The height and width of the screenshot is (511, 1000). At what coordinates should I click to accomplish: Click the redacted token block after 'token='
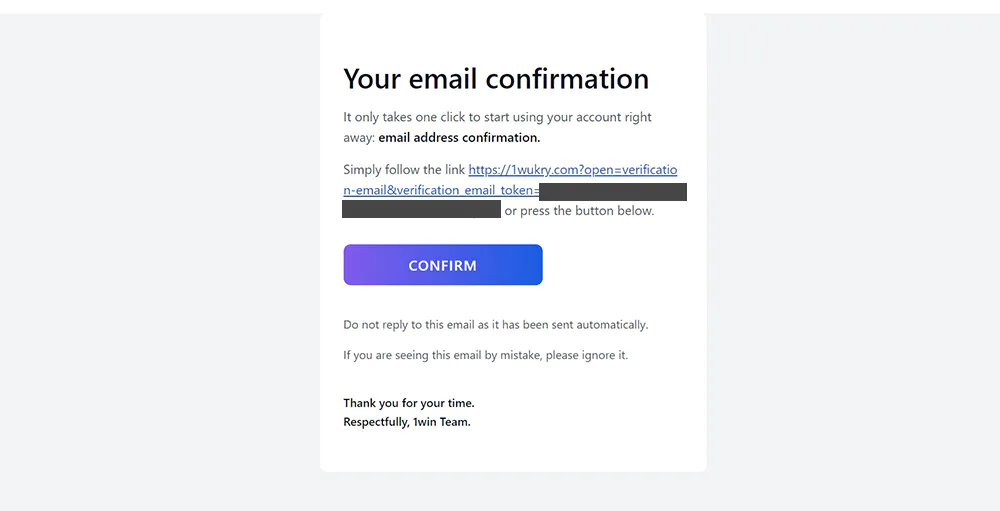tap(613, 191)
